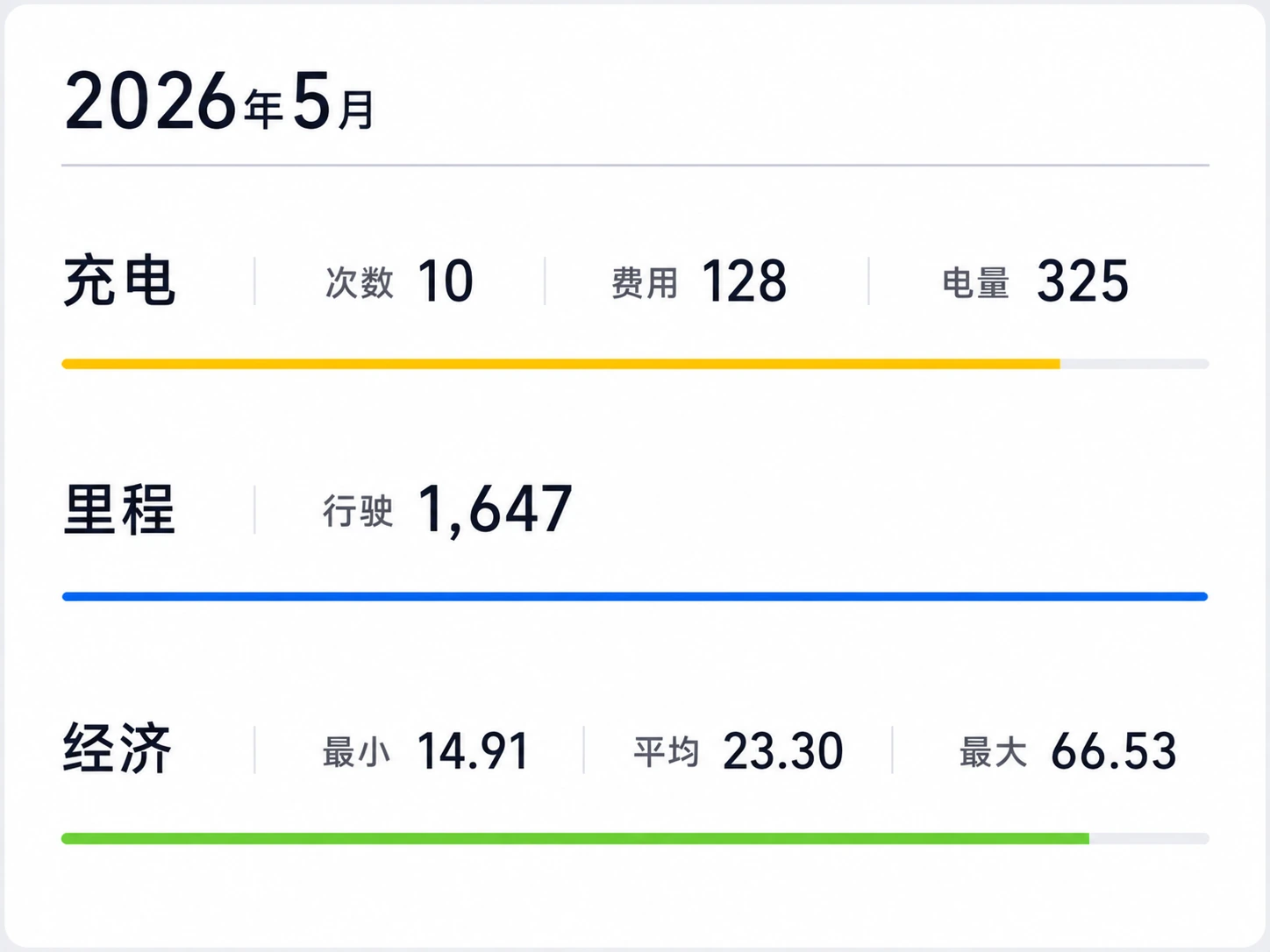Open the 最大 66.53 economy value
Image resolution: width=1270 pixels, height=952 pixels.
(x=1067, y=751)
